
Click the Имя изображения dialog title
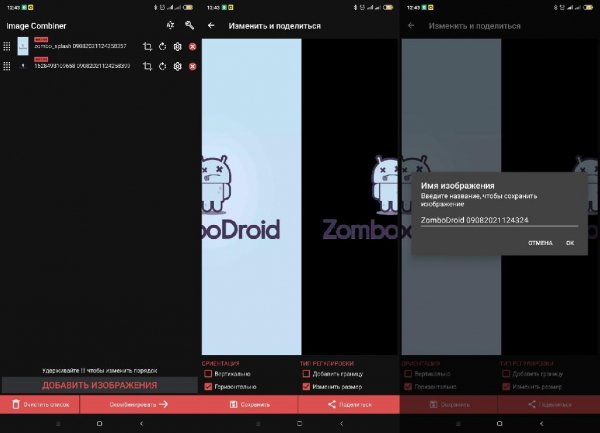[458, 186]
